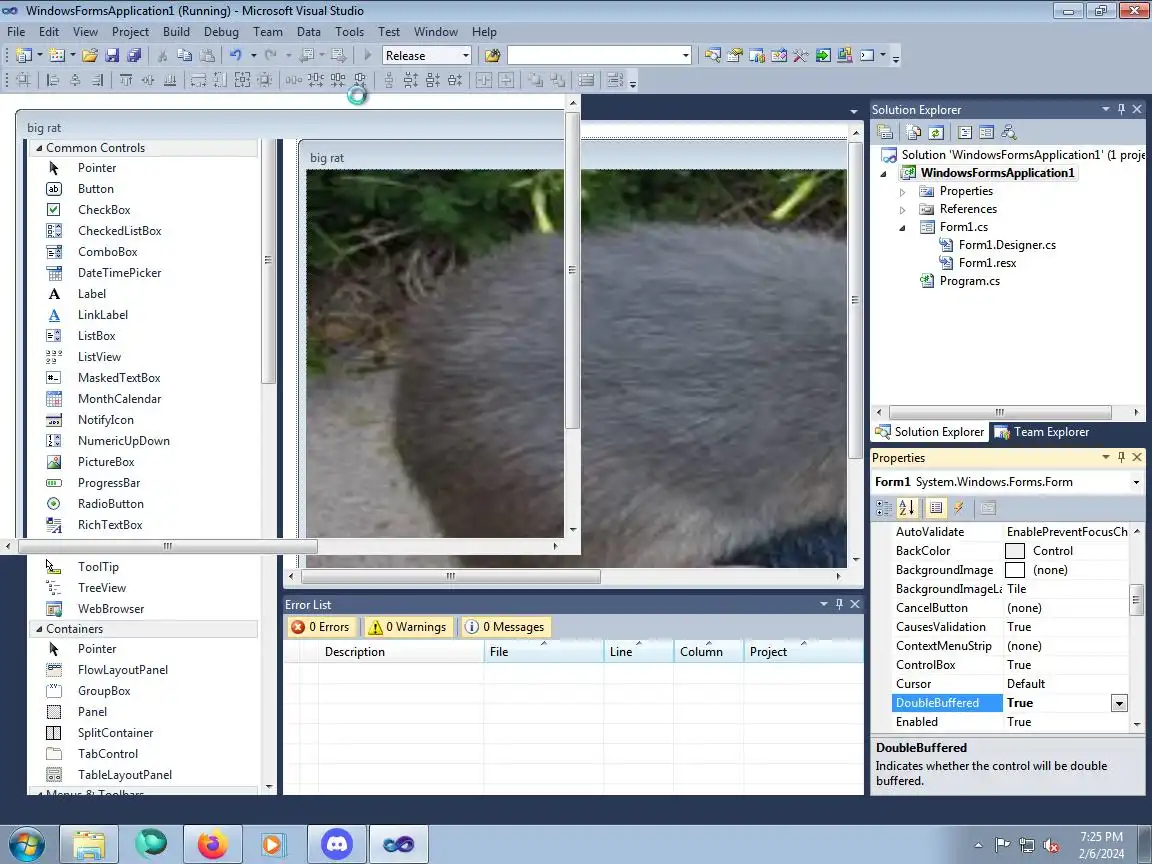The height and width of the screenshot is (864, 1152).
Task: Choose the CheckBox control in Toolbox
Action: pyautogui.click(x=104, y=209)
